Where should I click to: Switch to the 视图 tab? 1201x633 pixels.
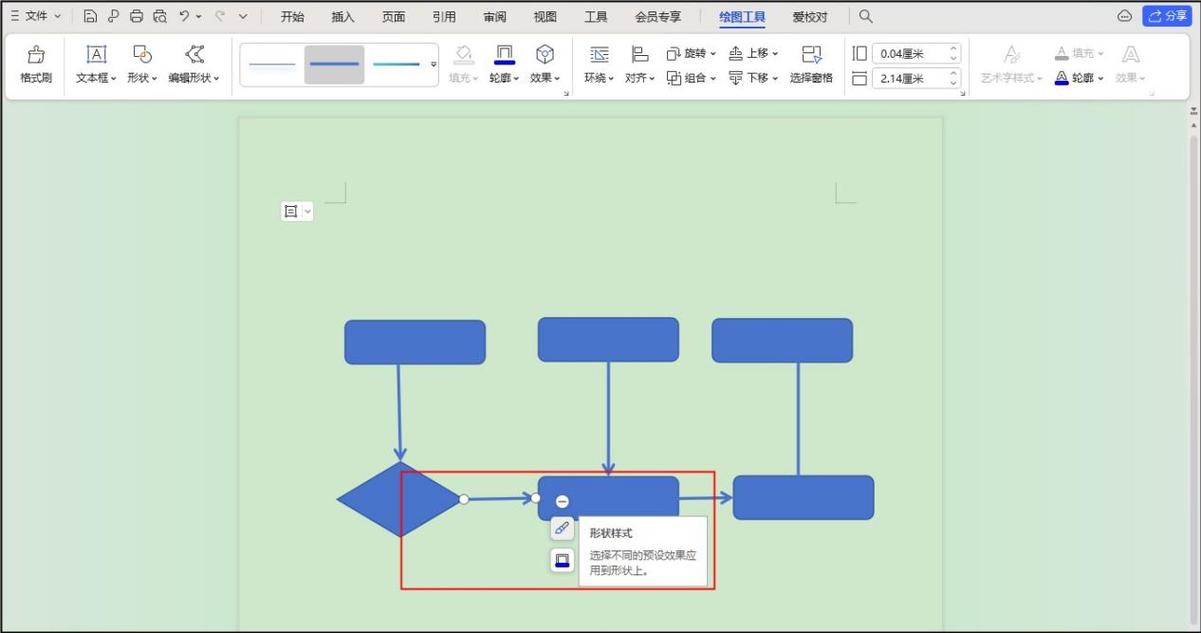click(545, 17)
